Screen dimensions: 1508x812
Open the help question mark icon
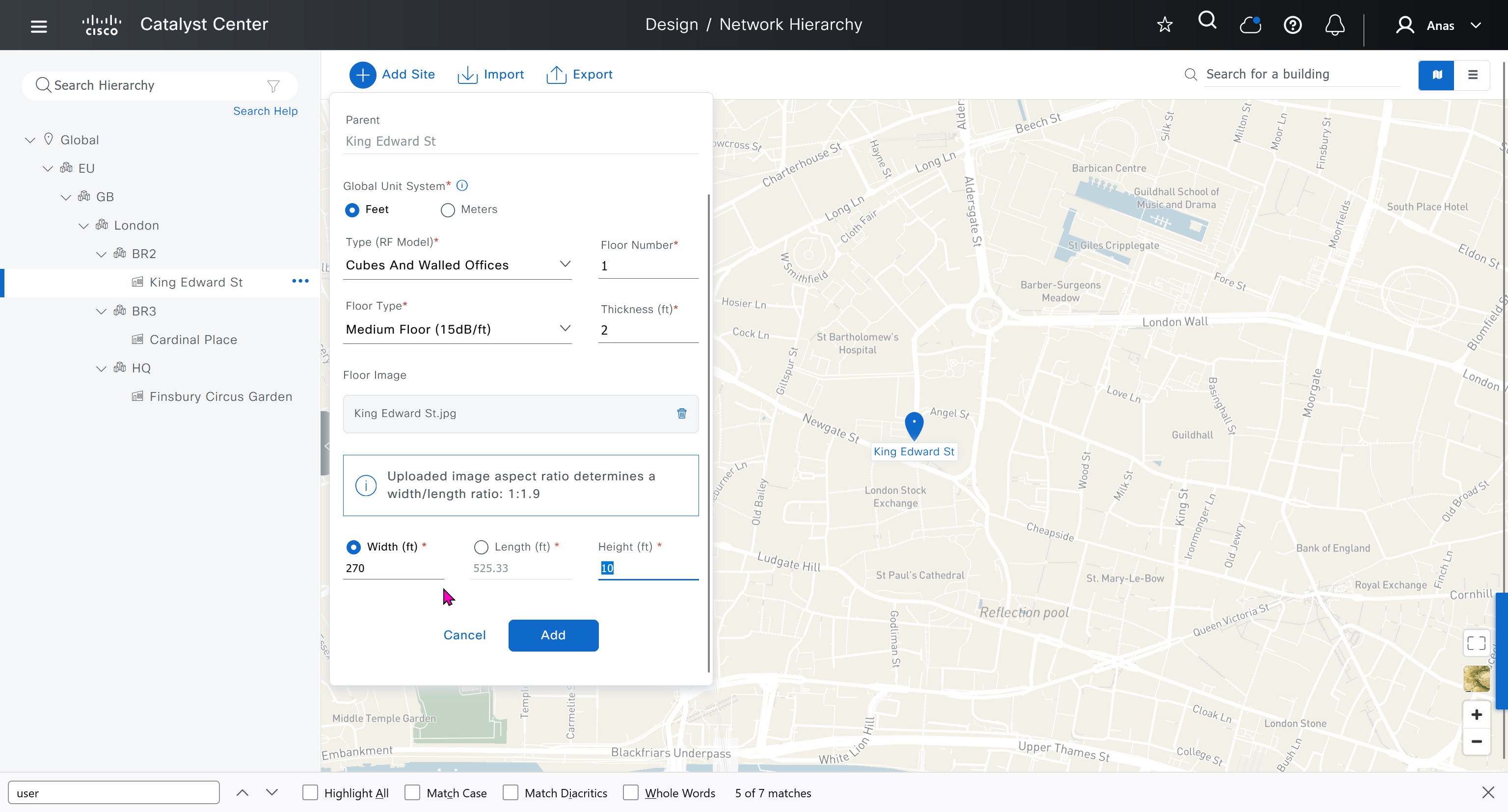(x=1292, y=25)
